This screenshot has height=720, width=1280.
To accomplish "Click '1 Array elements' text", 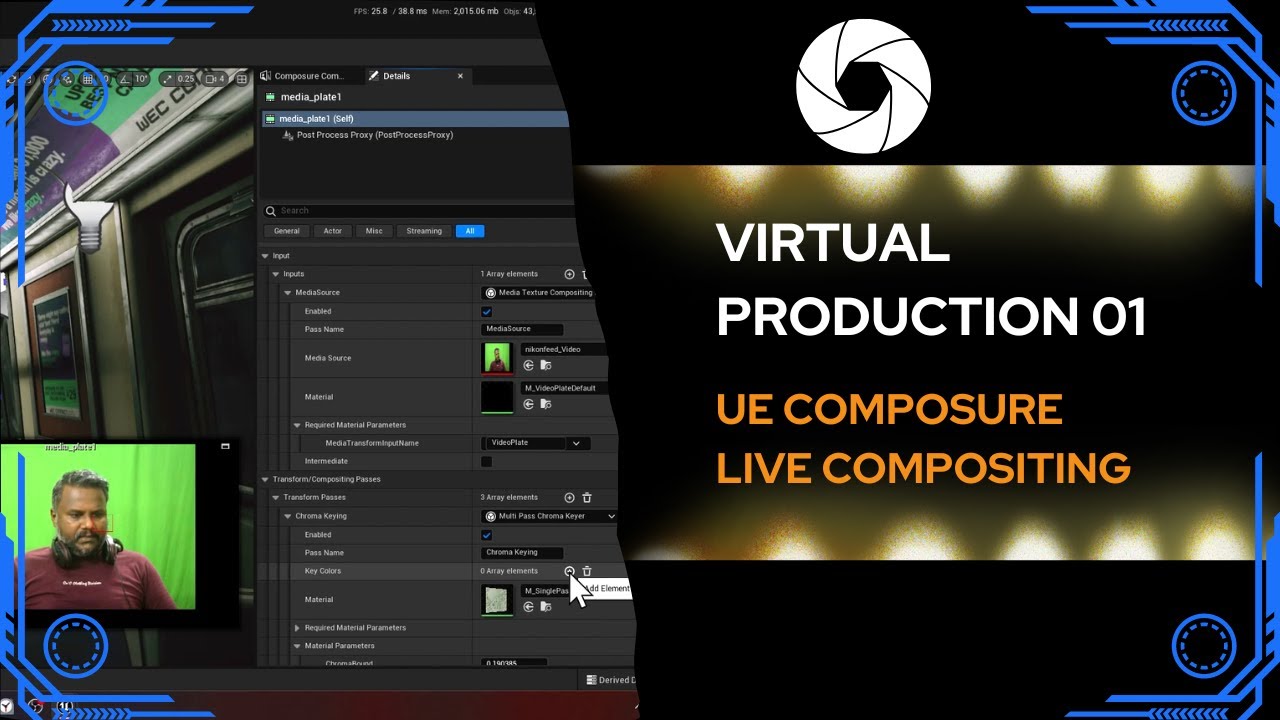I will pos(510,274).
